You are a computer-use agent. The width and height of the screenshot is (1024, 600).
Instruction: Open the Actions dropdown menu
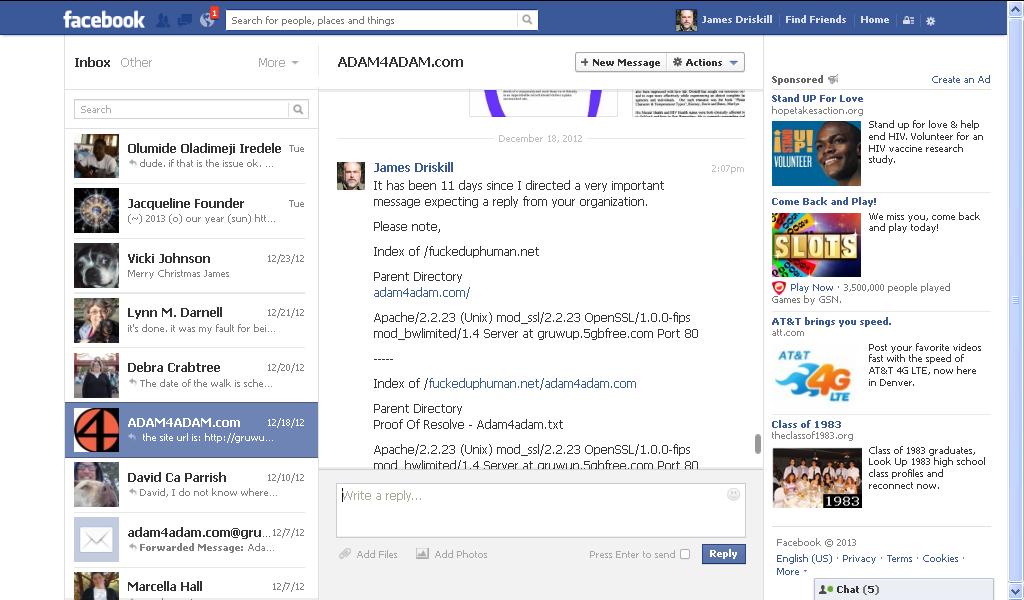705,62
